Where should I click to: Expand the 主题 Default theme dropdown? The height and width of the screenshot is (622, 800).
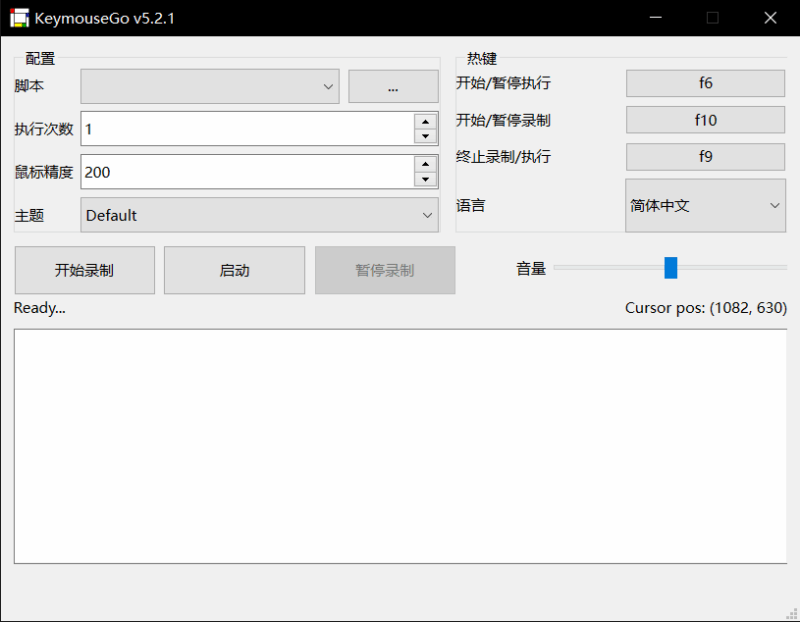(259, 215)
